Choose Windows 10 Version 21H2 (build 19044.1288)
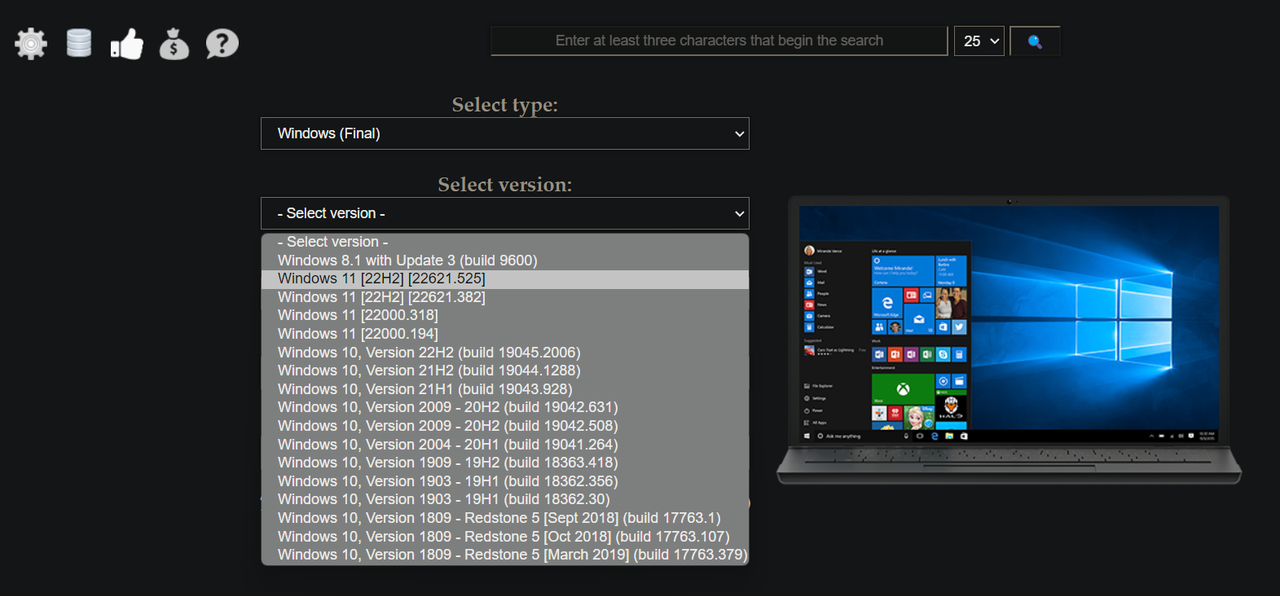This screenshot has height=596, width=1280. 505,370
